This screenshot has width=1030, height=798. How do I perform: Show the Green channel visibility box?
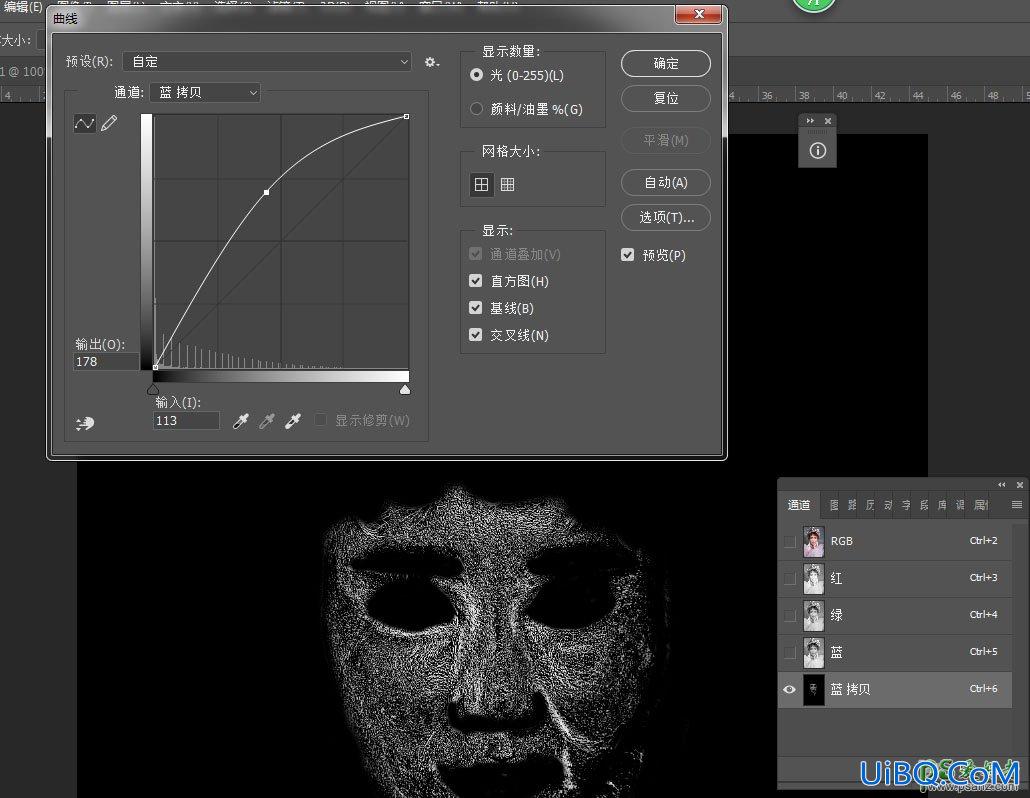click(790, 615)
